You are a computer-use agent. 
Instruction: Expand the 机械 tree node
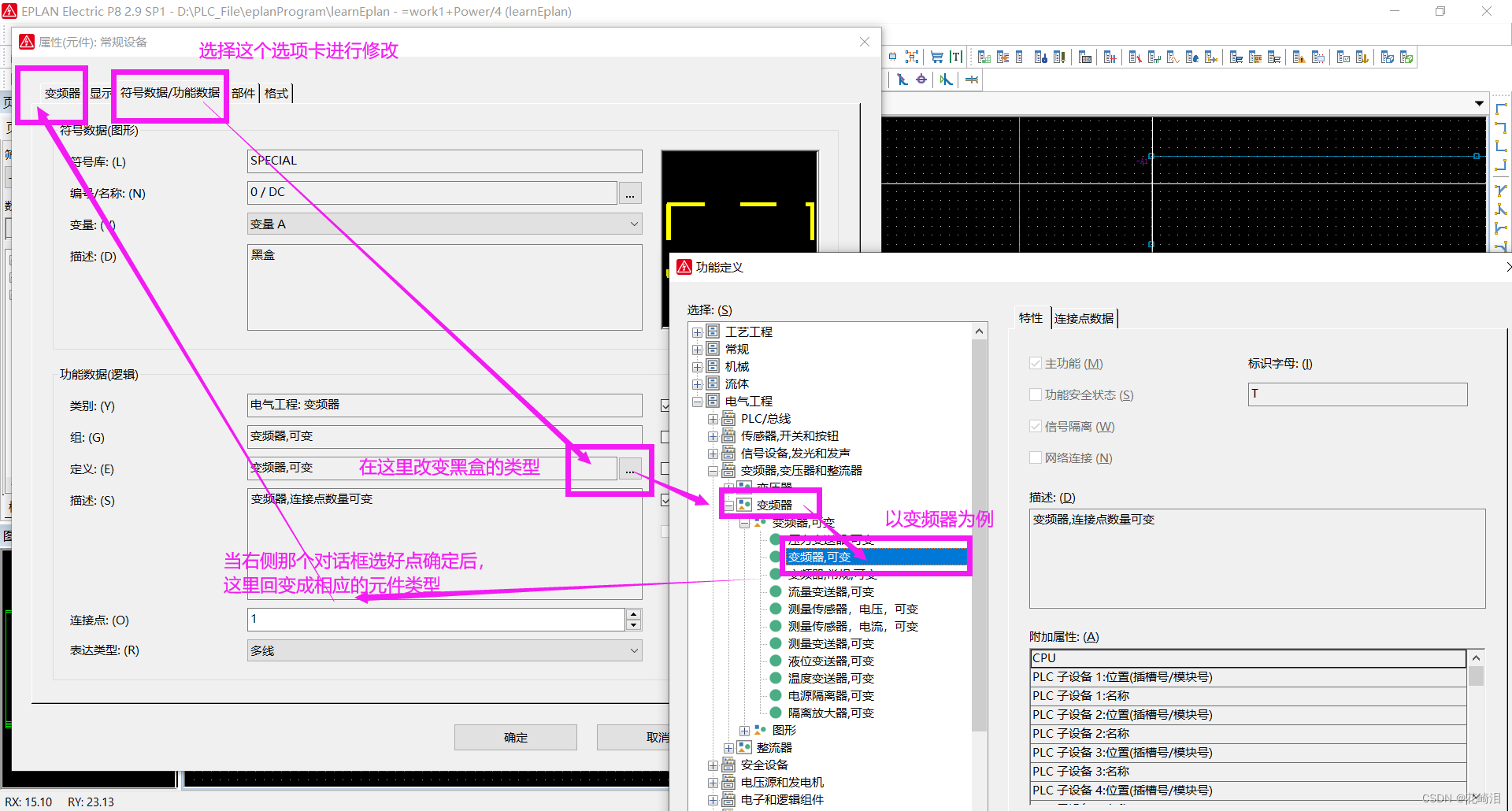tap(697, 367)
